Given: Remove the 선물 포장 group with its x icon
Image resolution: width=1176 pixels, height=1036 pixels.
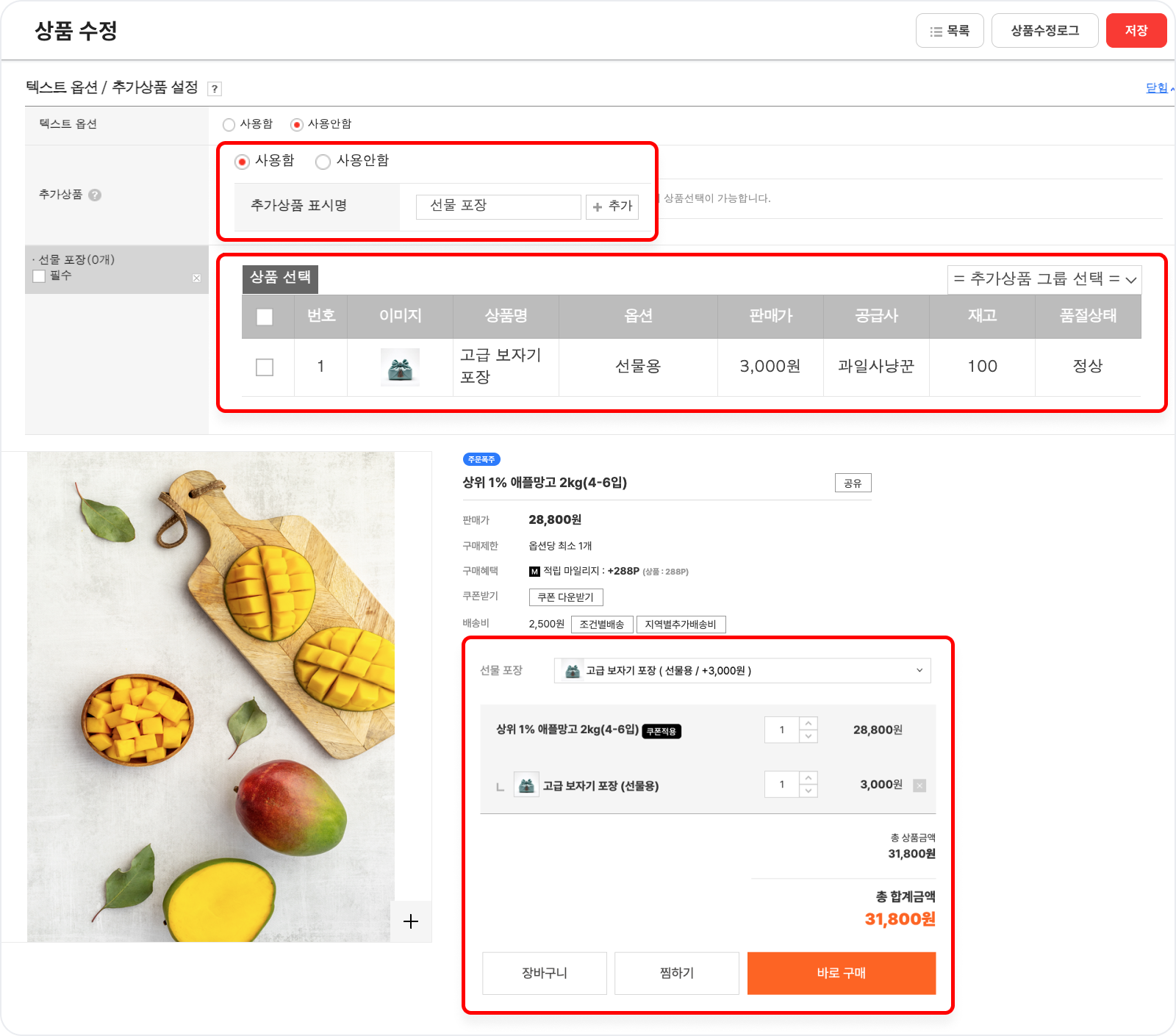Looking at the screenshot, I should click(x=196, y=278).
